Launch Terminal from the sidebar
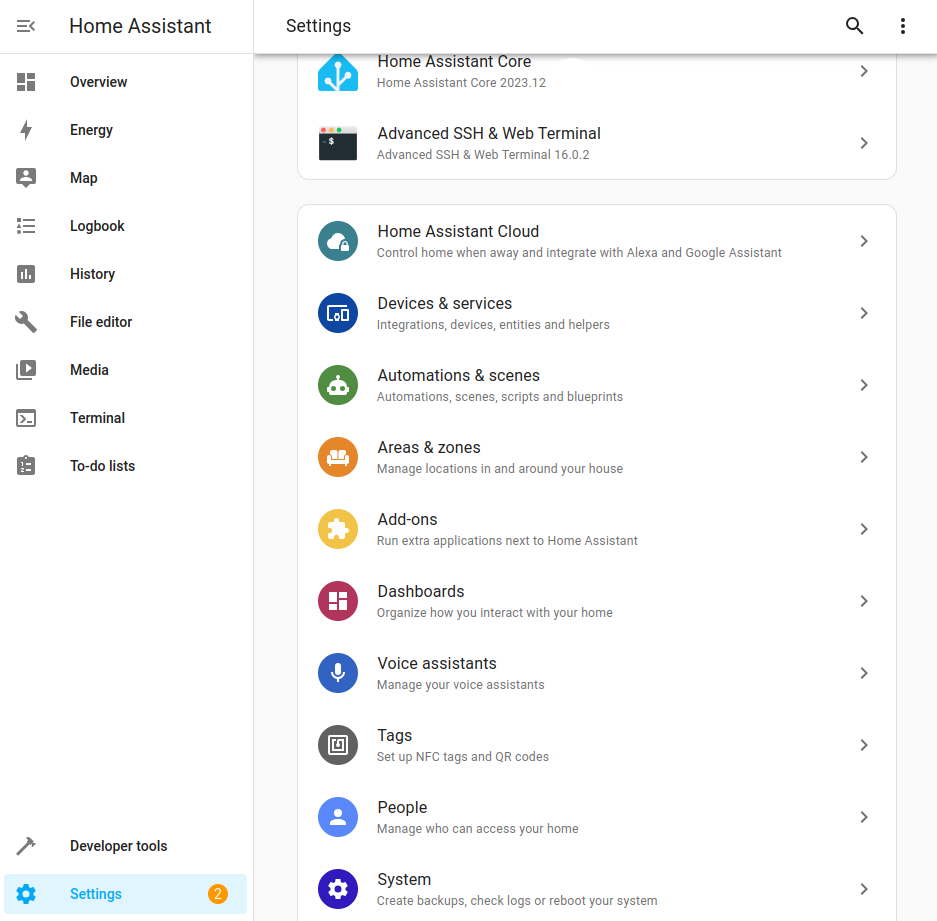Image resolution: width=937 pixels, height=921 pixels. [125, 418]
